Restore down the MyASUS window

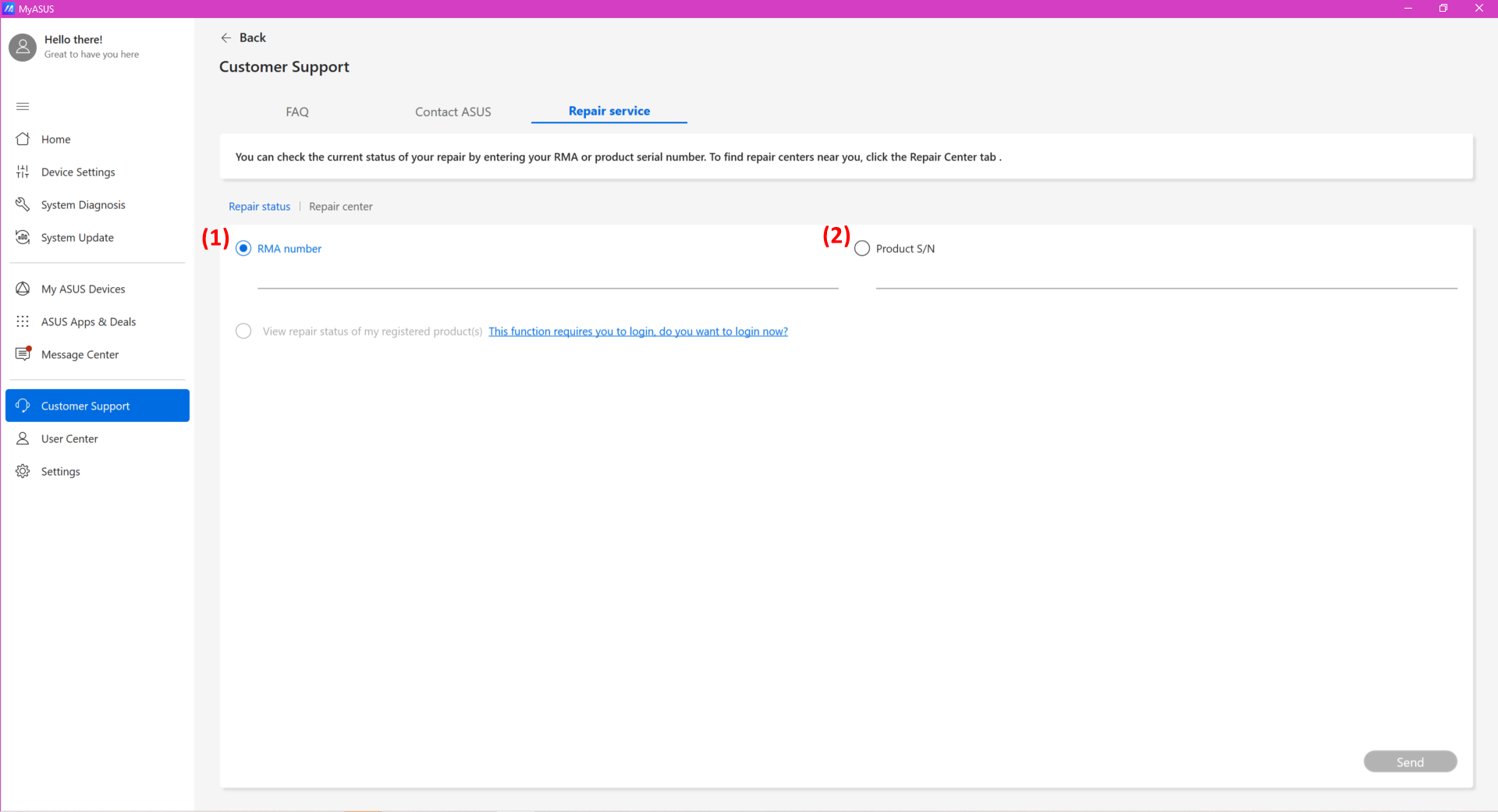point(1443,9)
